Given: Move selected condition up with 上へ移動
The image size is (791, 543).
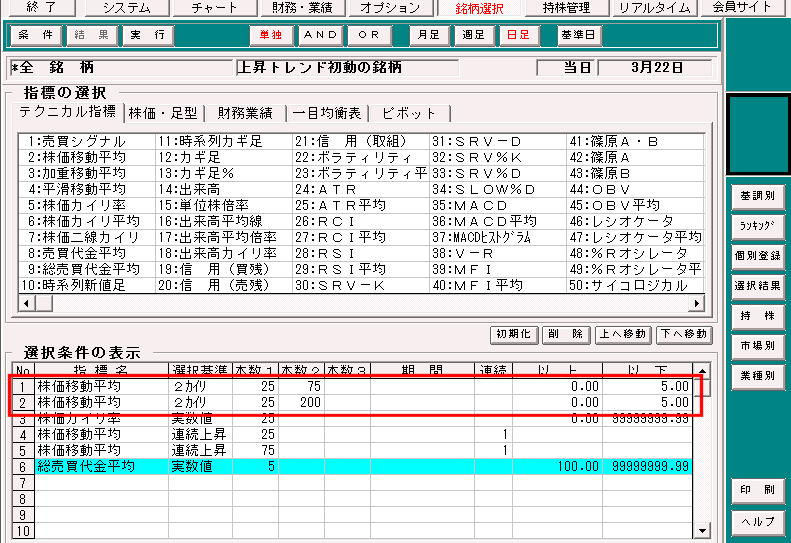Looking at the screenshot, I should tap(622, 334).
